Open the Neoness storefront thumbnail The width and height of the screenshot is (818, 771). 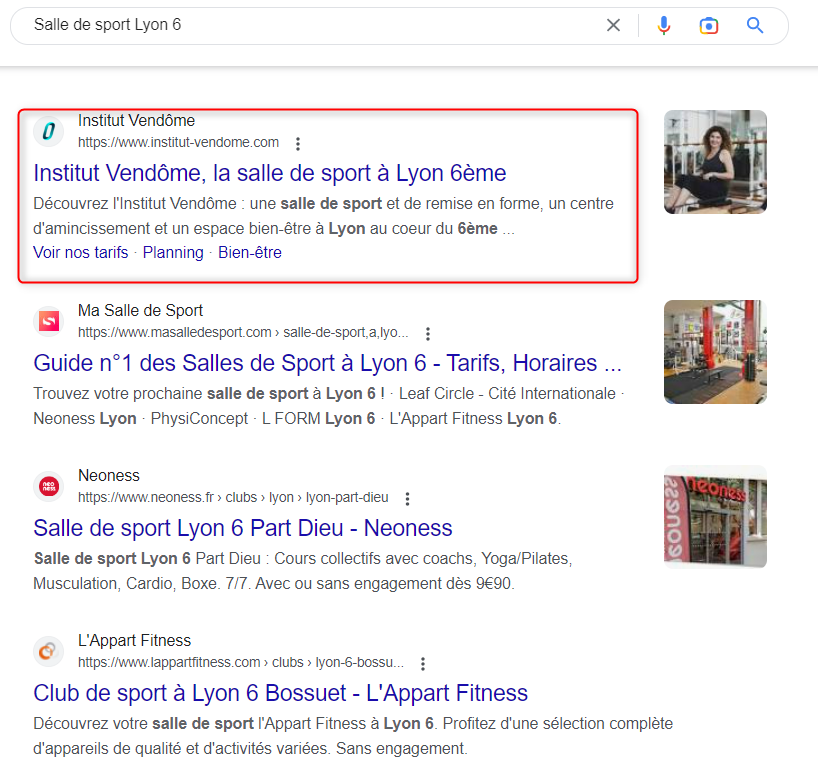715,516
